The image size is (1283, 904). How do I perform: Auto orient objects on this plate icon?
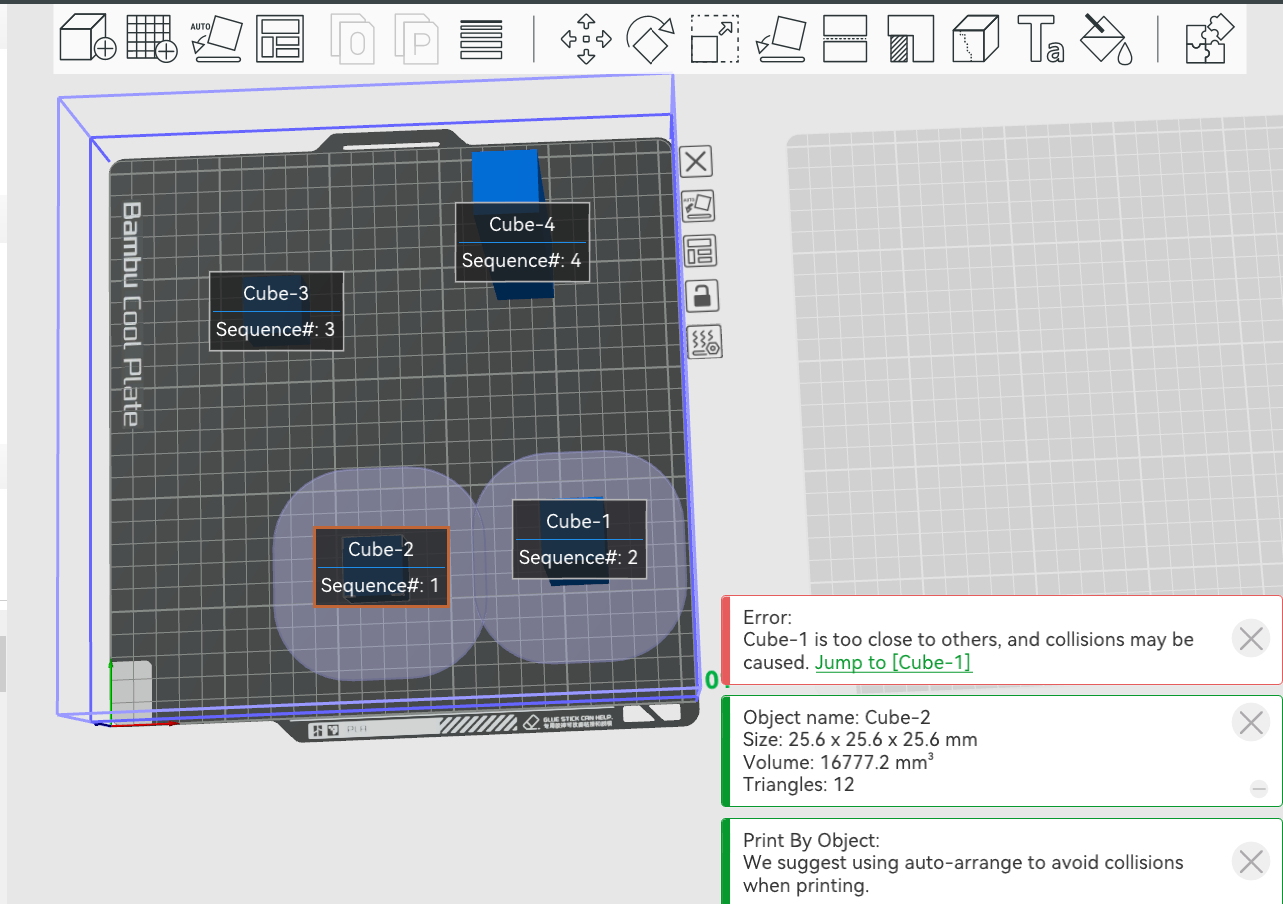[698, 207]
